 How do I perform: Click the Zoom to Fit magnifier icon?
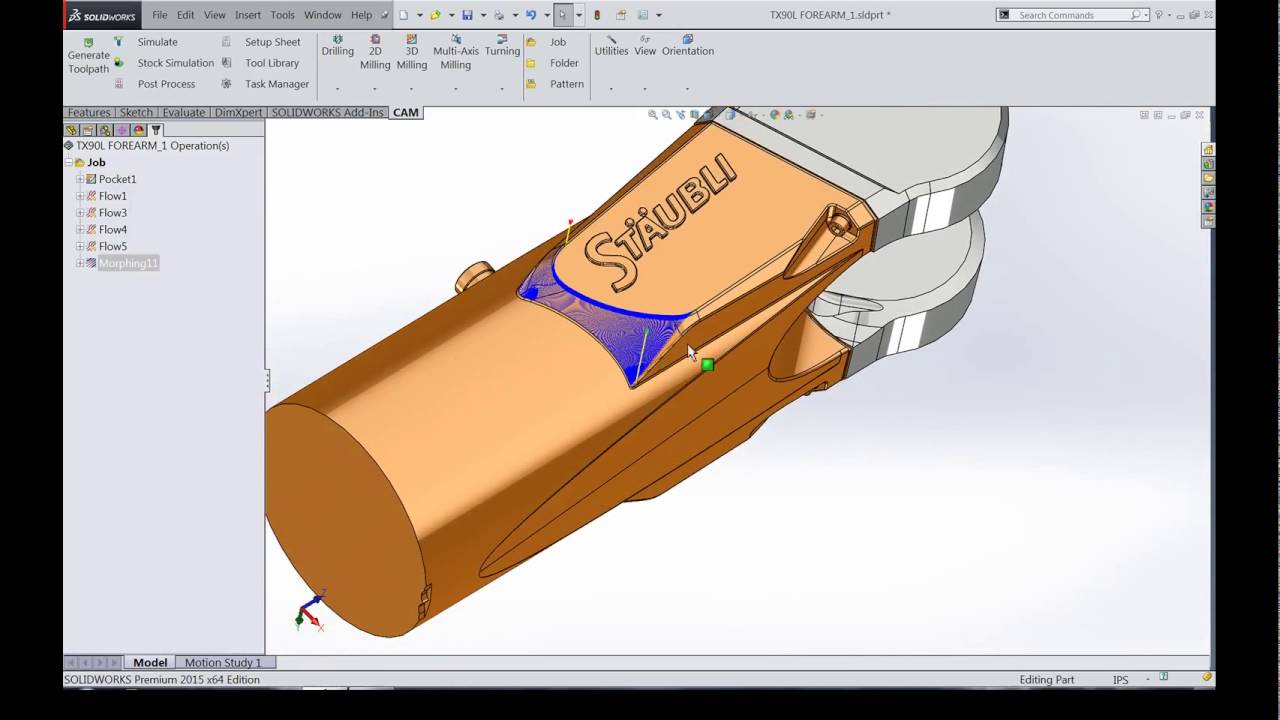pos(653,115)
